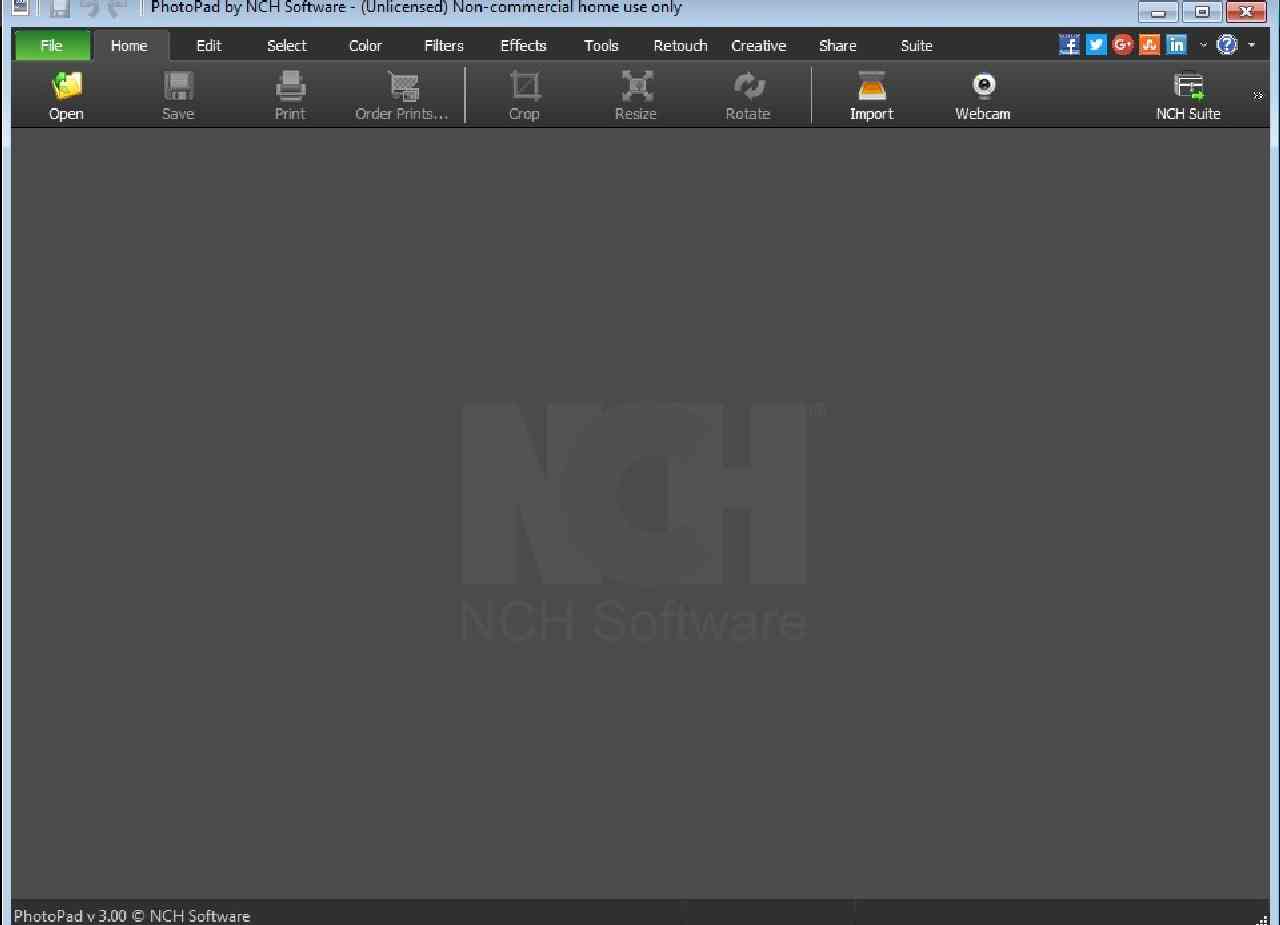Click Import scanner icon

(871, 86)
